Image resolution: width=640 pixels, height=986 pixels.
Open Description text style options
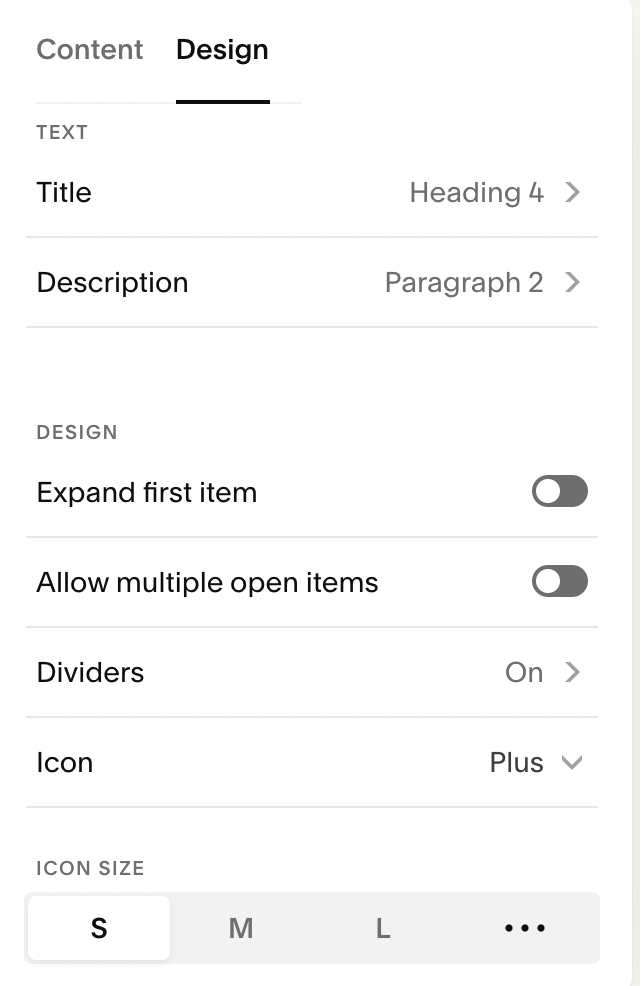[312, 282]
